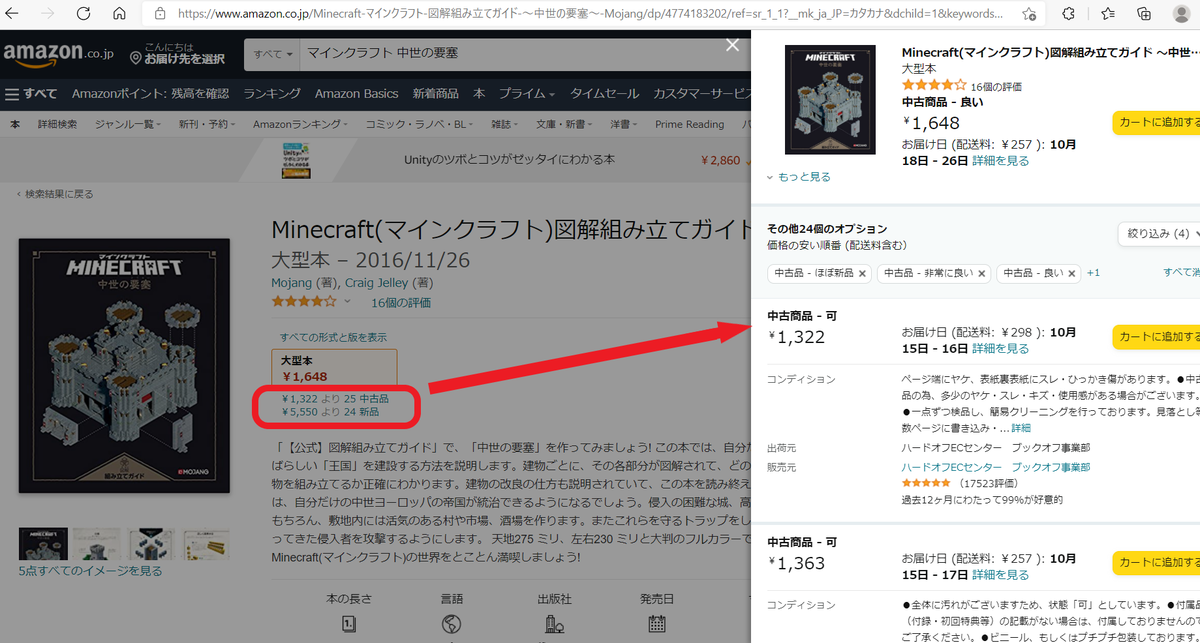1200x643 pixels.
Task: Open the search category すべて dropdown
Action: point(273,53)
